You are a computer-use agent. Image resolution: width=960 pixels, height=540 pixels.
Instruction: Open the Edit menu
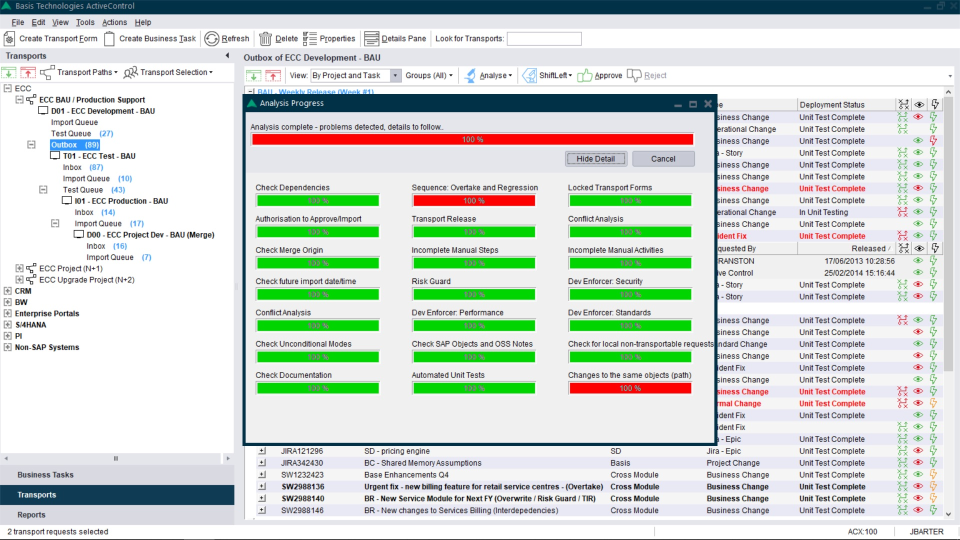pyautogui.click(x=38, y=23)
